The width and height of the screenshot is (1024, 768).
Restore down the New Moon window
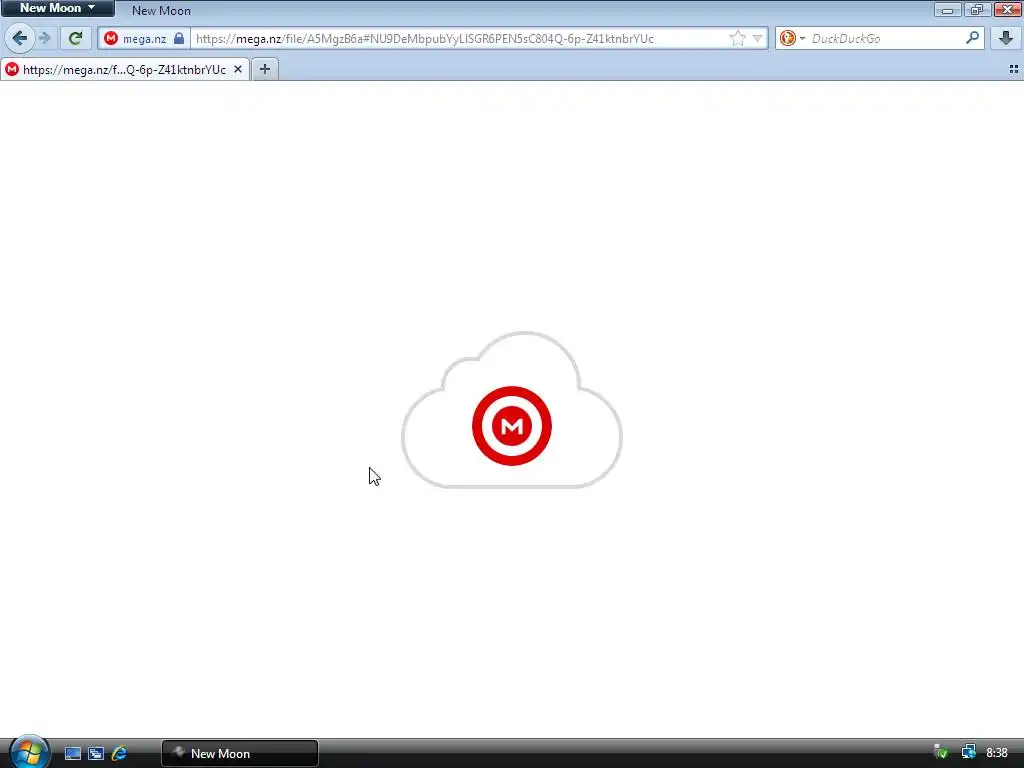point(976,9)
